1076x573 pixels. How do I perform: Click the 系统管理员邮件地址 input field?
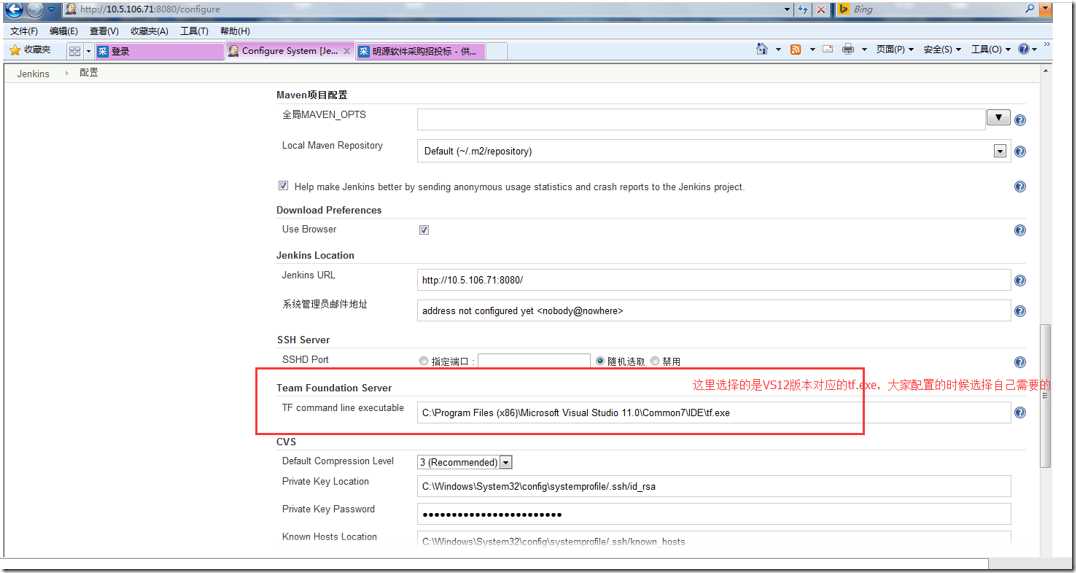tap(714, 311)
